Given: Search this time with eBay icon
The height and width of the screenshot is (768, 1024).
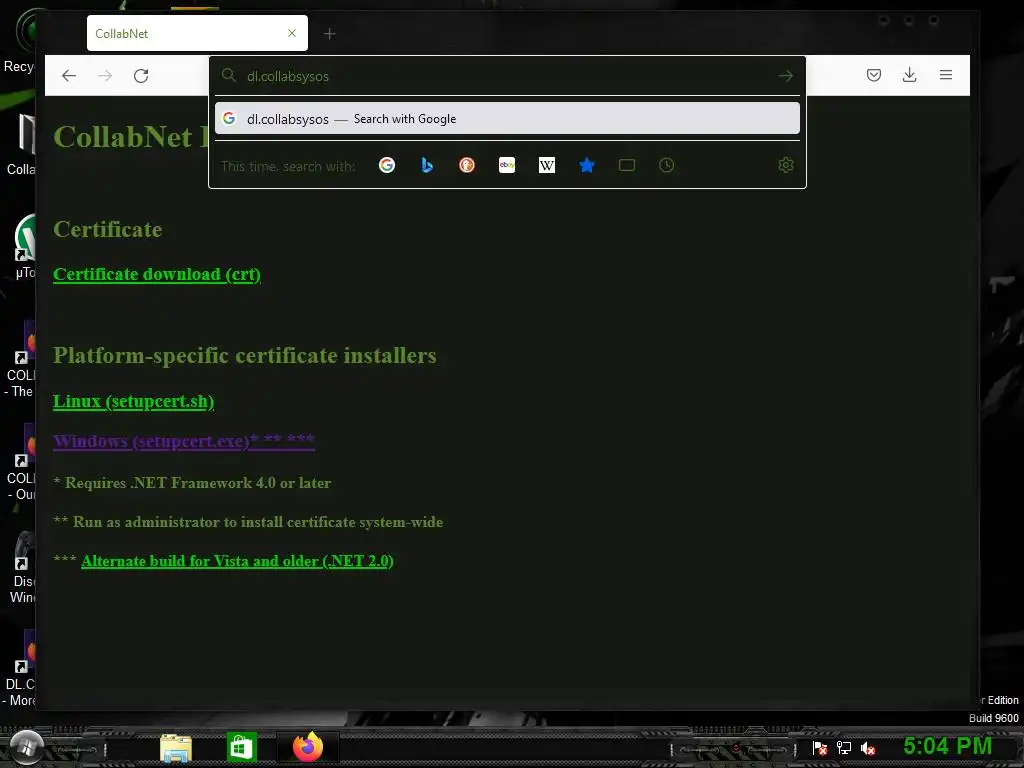Looking at the screenshot, I should [x=507, y=165].
